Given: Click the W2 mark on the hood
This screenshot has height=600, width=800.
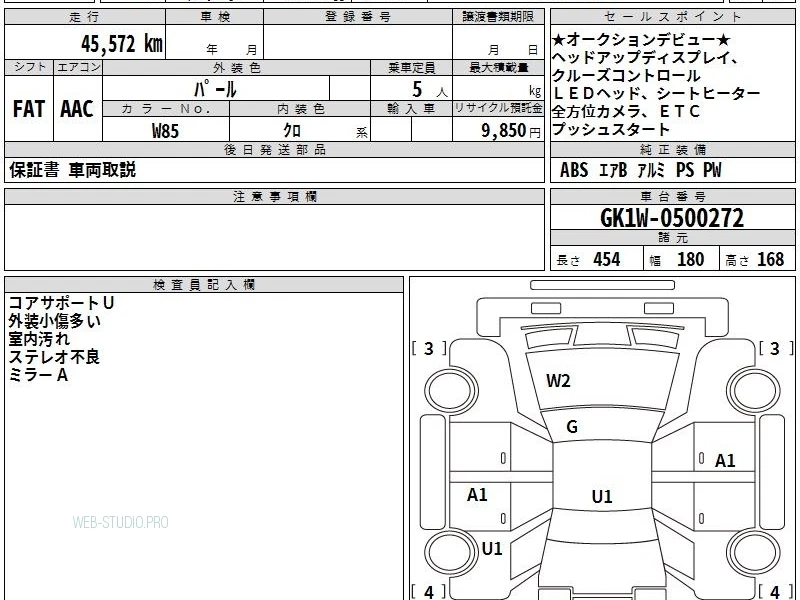Looking at the screenshot, I should (x=558, y=381).
